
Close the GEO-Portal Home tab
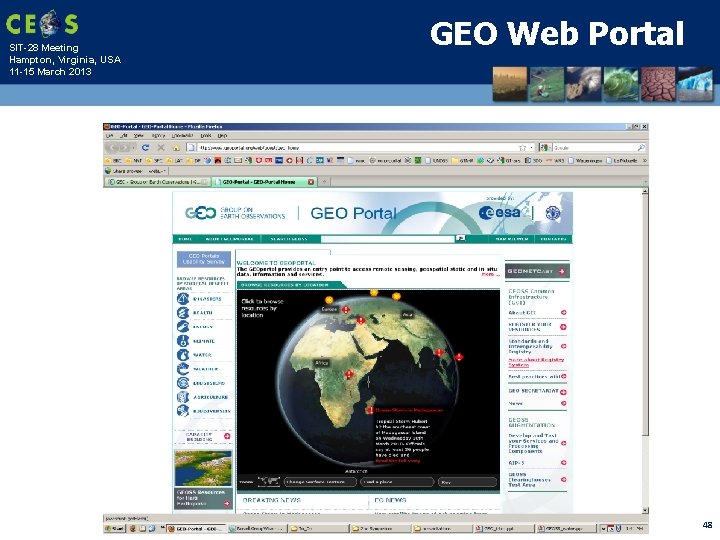[311, 182]
